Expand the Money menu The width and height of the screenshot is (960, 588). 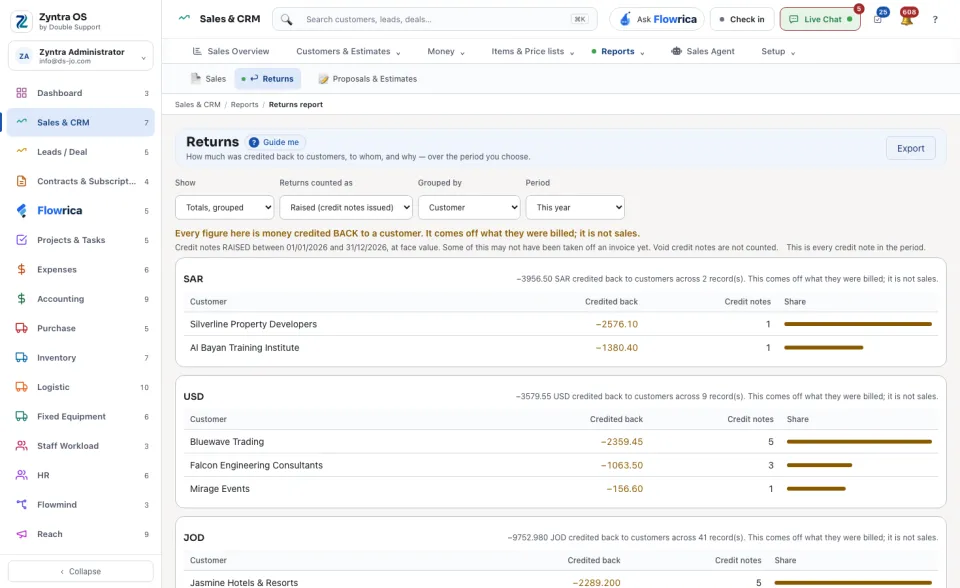point(446,51)
